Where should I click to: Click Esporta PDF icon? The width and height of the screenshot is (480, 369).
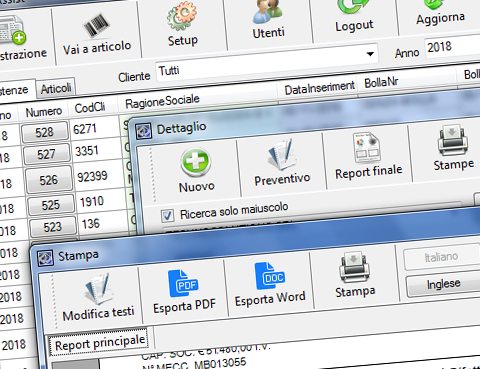tap(184, 283)
